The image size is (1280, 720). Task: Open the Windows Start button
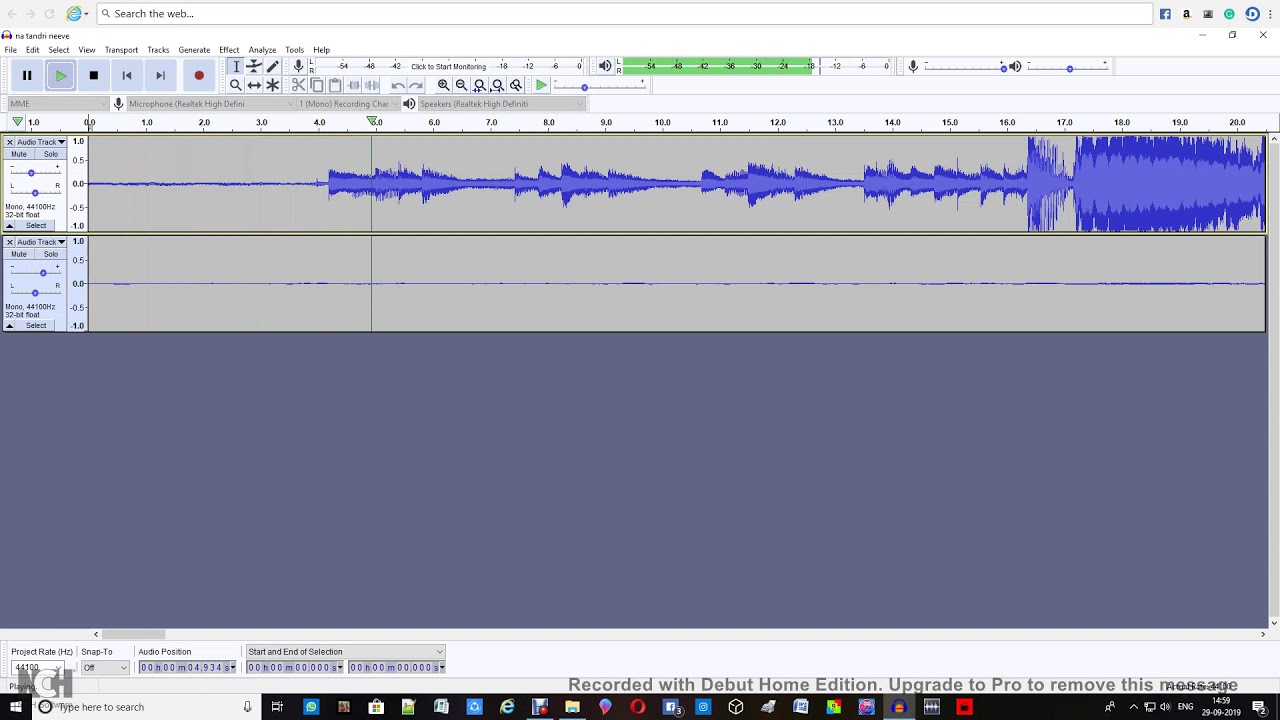coord(15,707)
